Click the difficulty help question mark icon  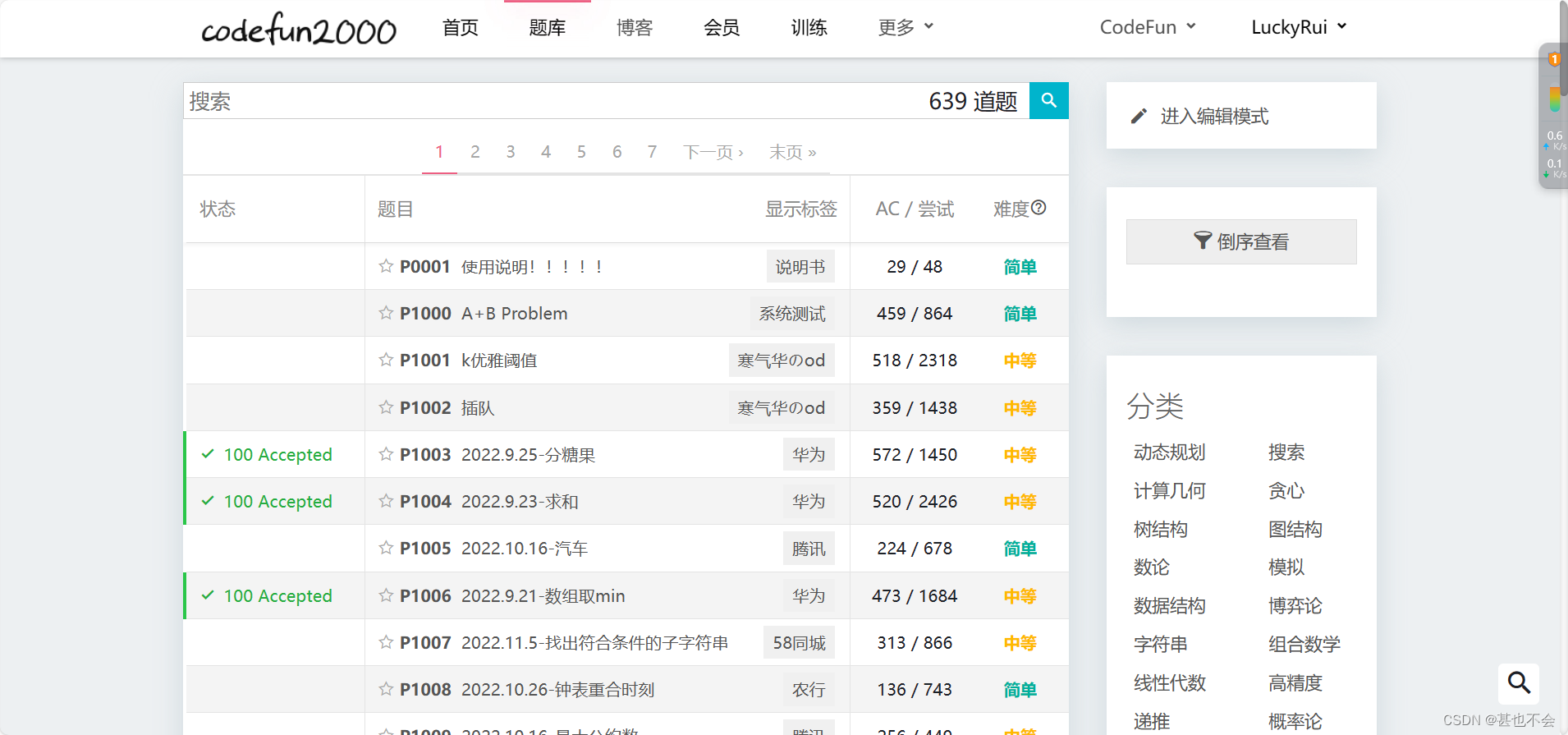pos(1038,208)
